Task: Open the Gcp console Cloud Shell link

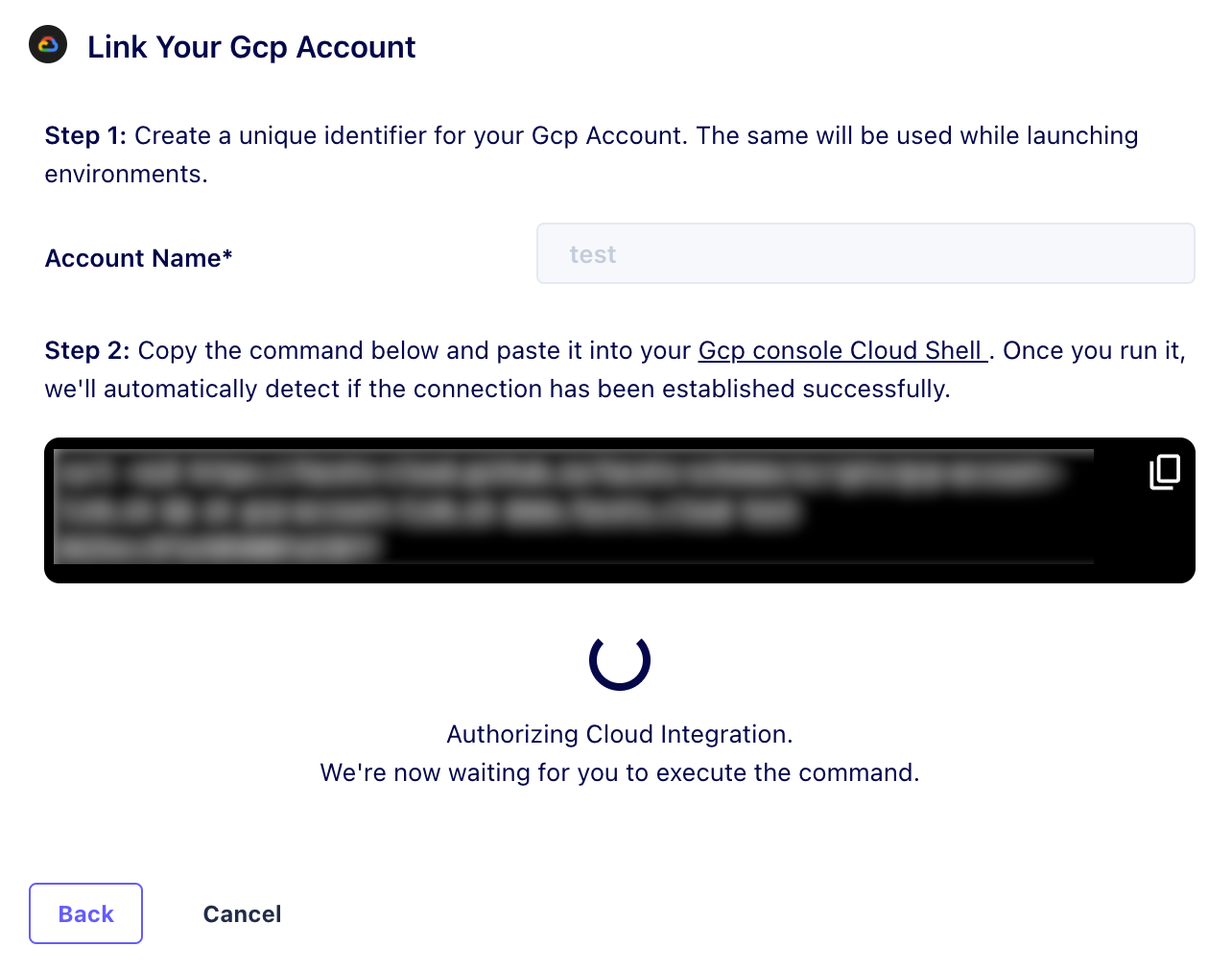Action: coord(842,350)
